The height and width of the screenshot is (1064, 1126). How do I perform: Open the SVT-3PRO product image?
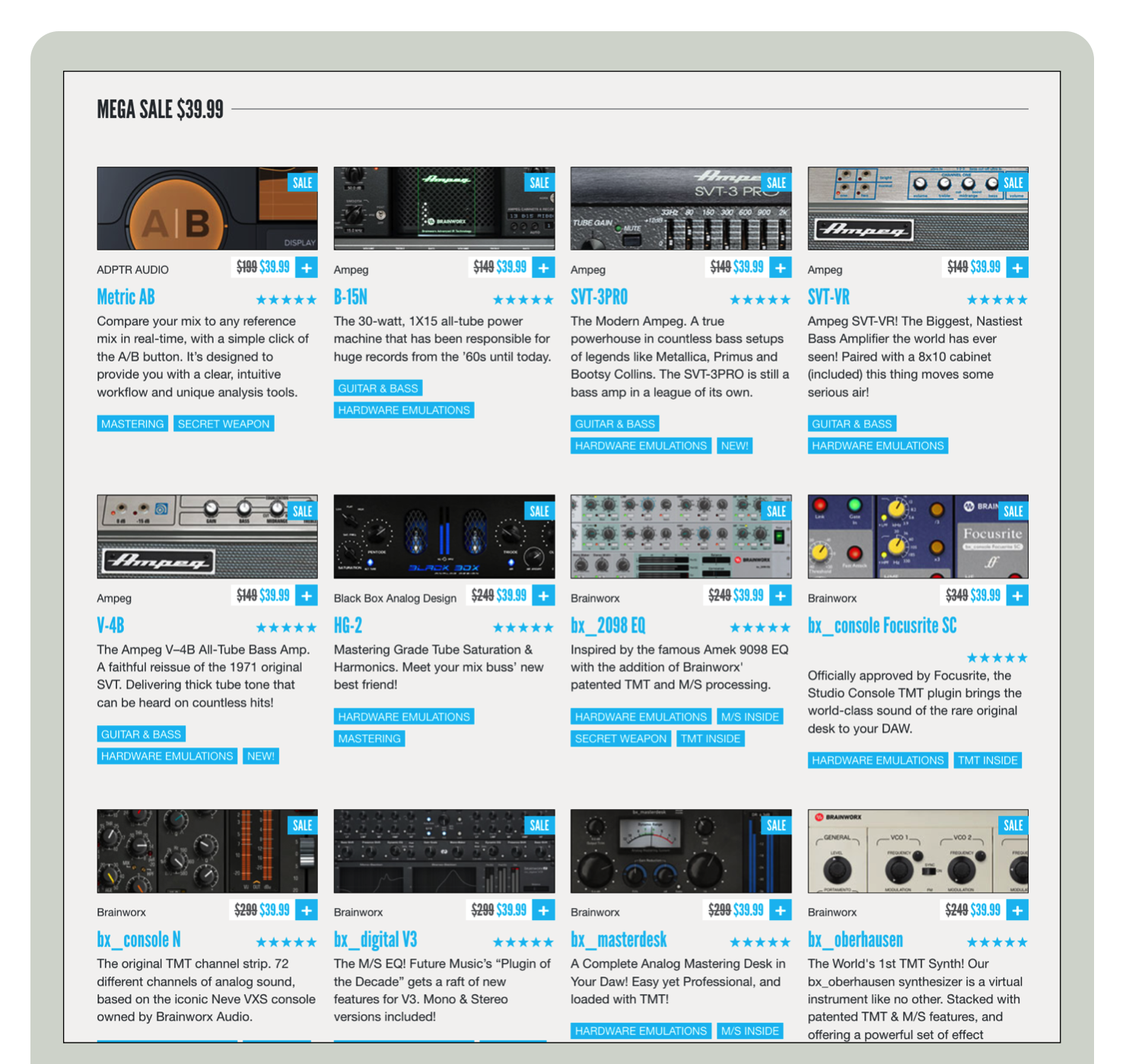681,209
